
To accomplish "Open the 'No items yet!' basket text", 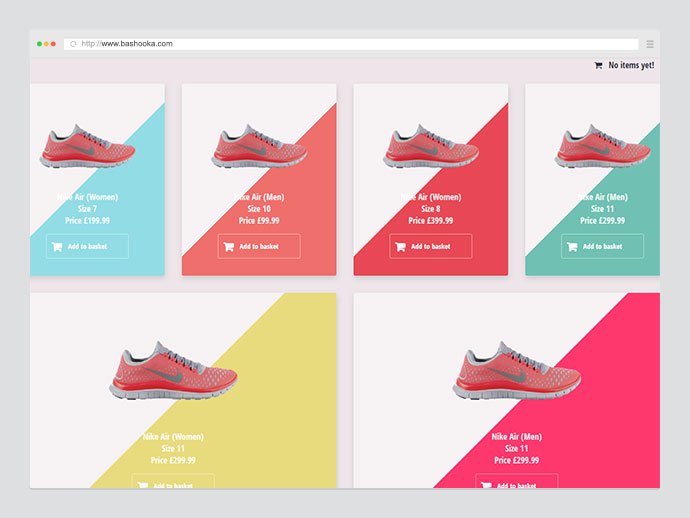I will [631, 65].
